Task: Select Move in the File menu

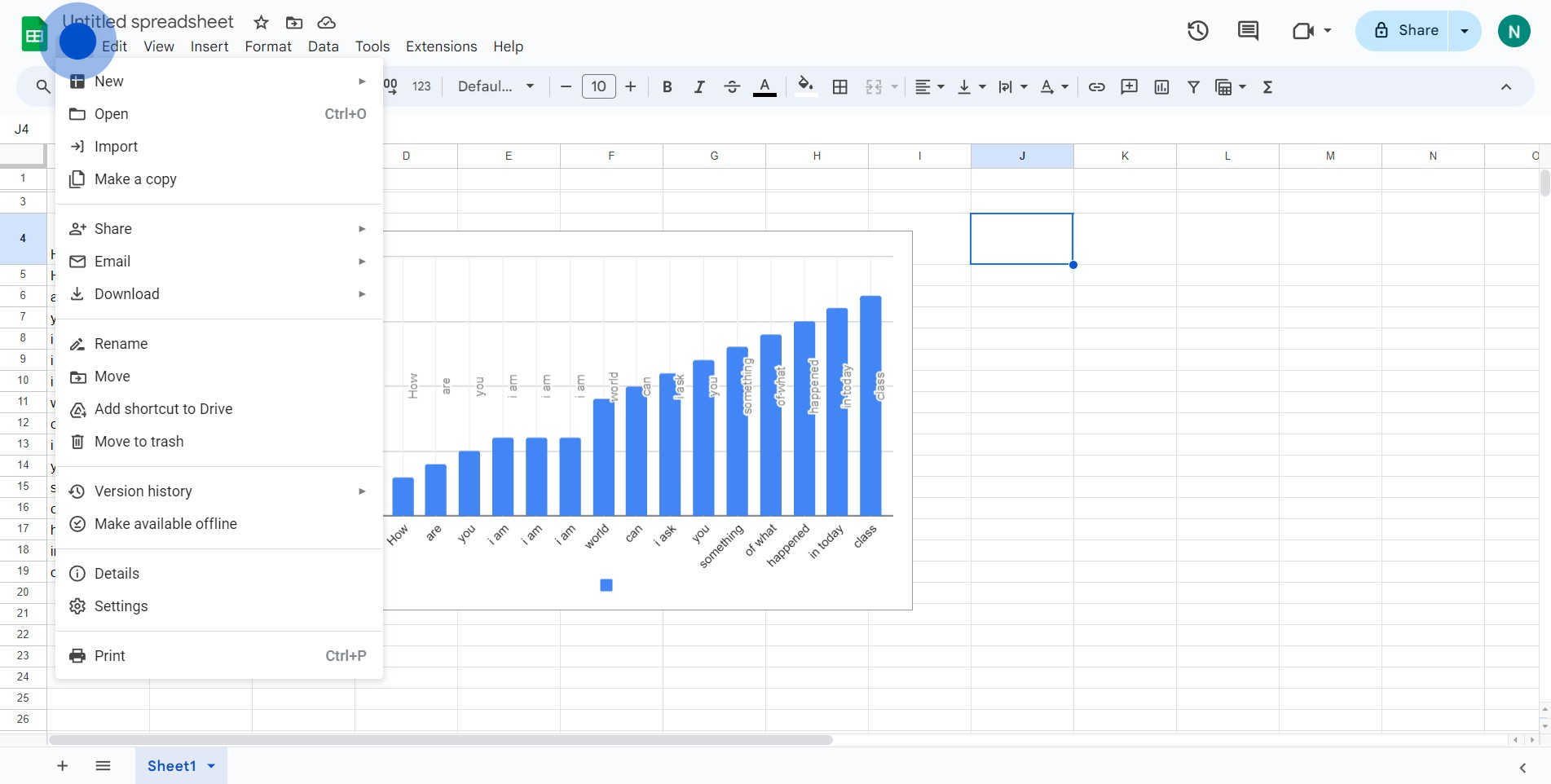Action: point(219,377)
